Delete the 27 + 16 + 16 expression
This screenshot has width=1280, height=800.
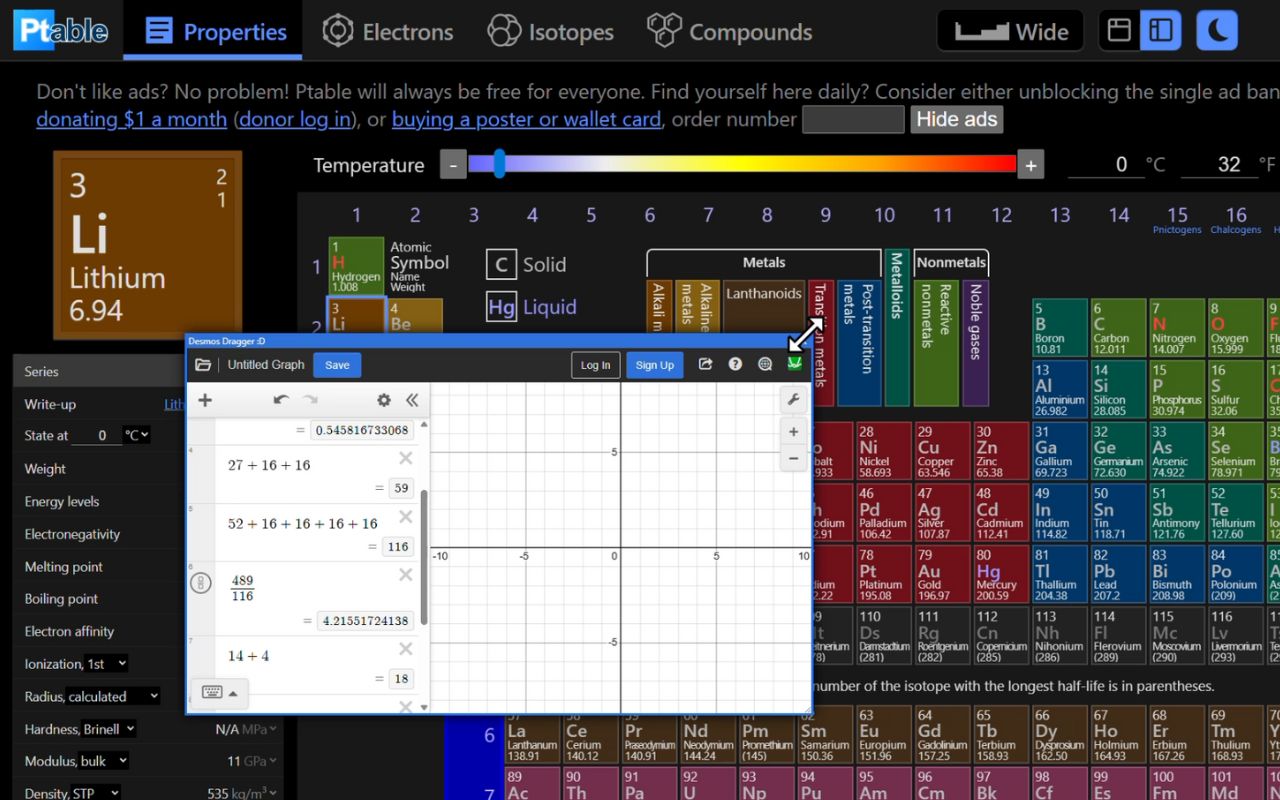click(x=405, y=459)
